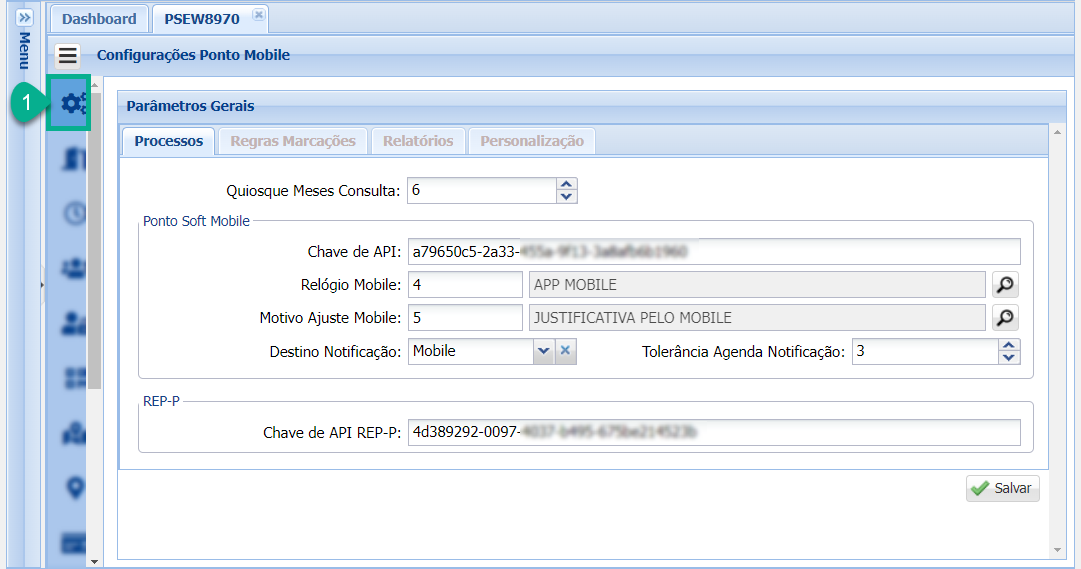Click the location pin sidebar icon
The height and width of the screenshot is (569, 1081).
[74, 487]
